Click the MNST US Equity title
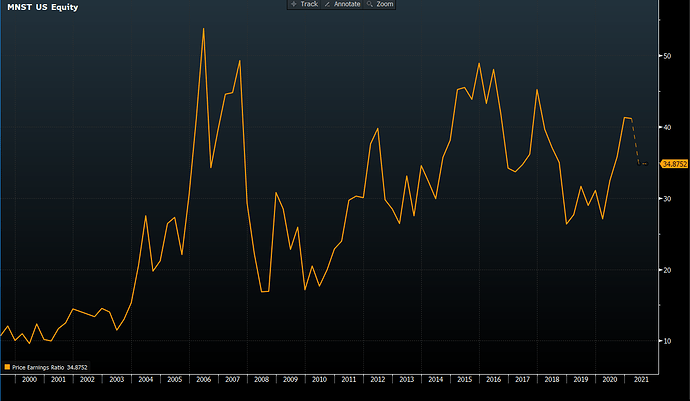The image size is (690, 401). tap(44, 8)
